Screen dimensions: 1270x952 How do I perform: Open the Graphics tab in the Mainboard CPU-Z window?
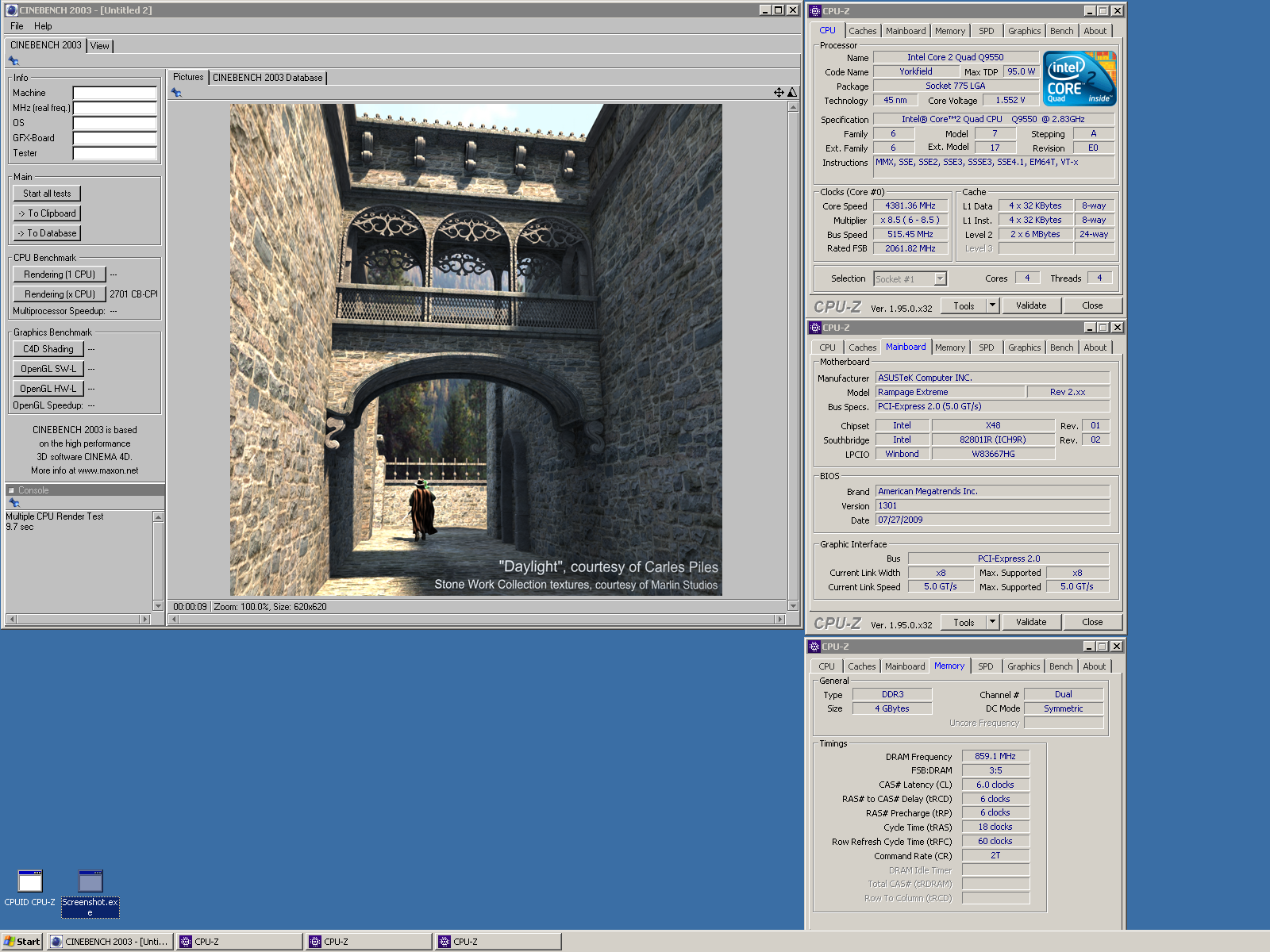(1025, 347)
